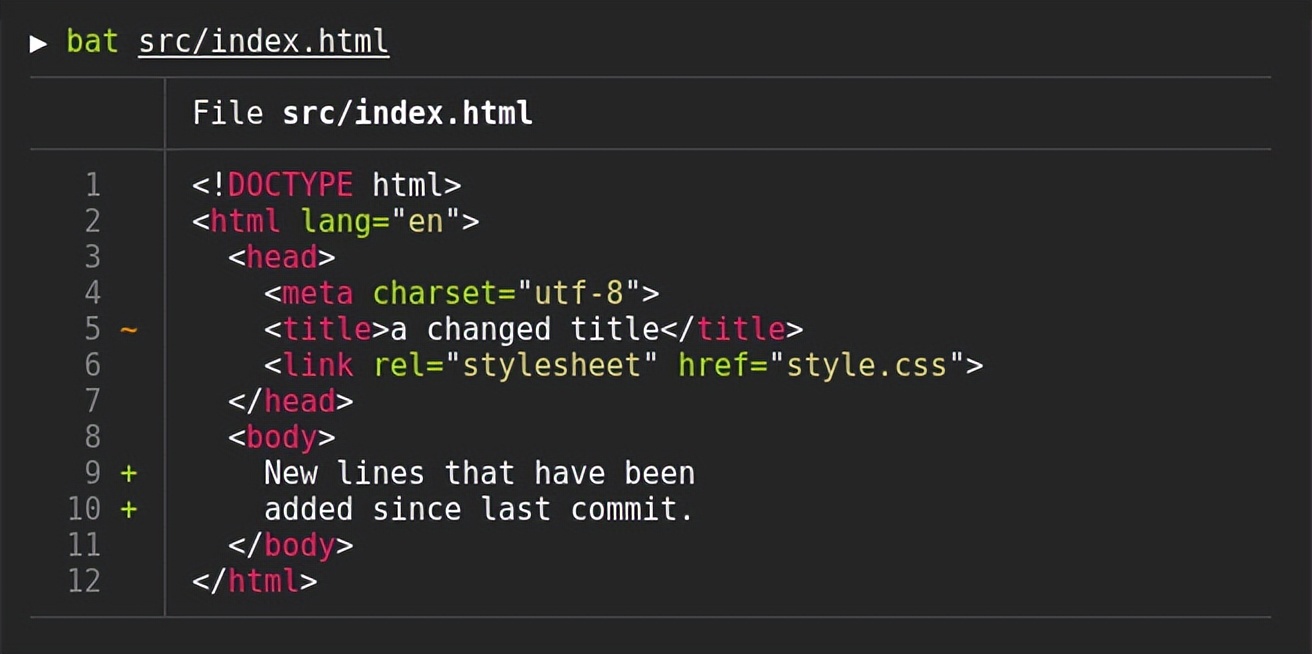The height and width of the screenshot is (654, 1312).
Task: Click the prompt arrow before bat command
Action: click(39, 43)
